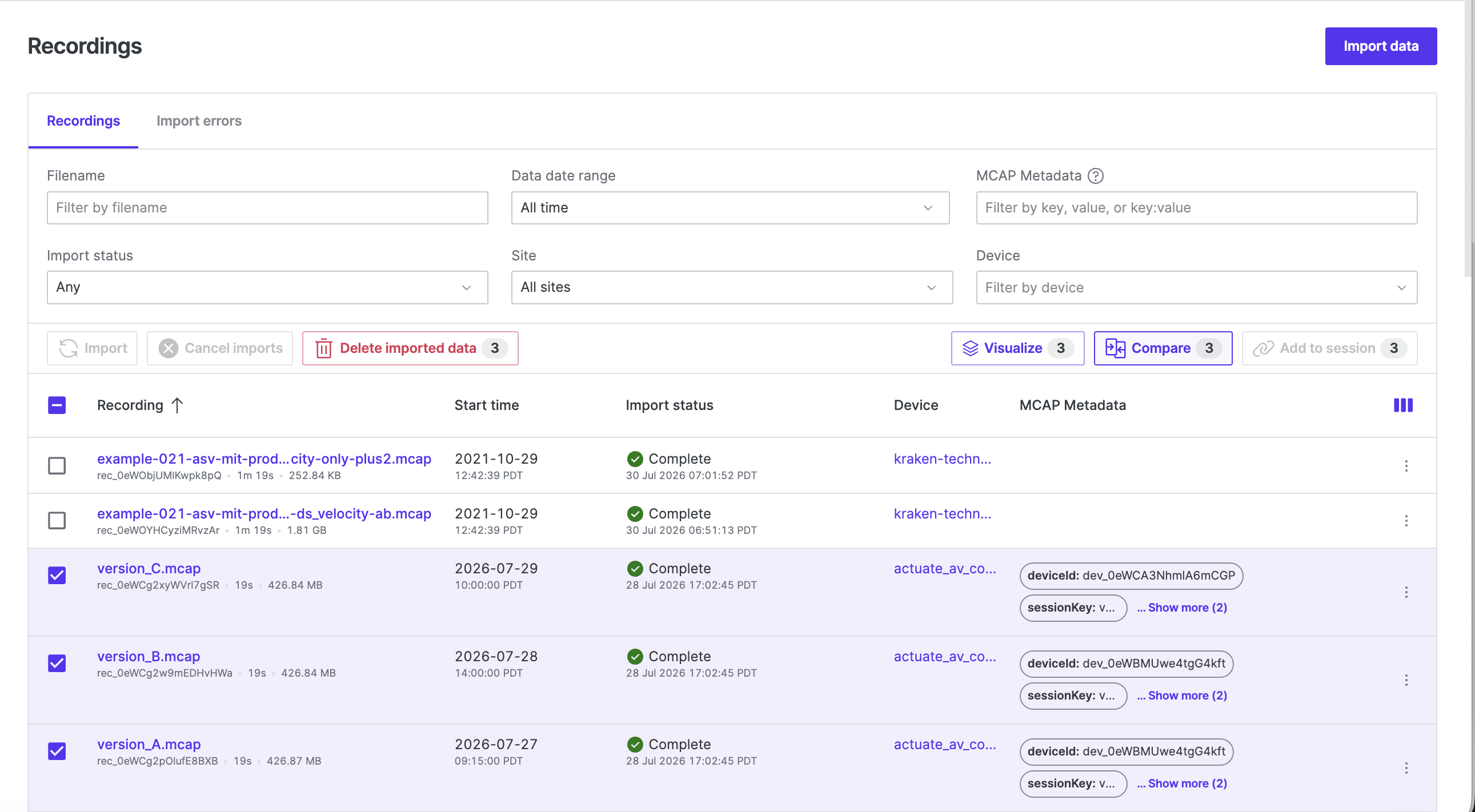Open kraken-techn... device for city-only-plus2.mcap
Image resolution: width=1475 pixels, height=812 pixels.
point(943,459)
